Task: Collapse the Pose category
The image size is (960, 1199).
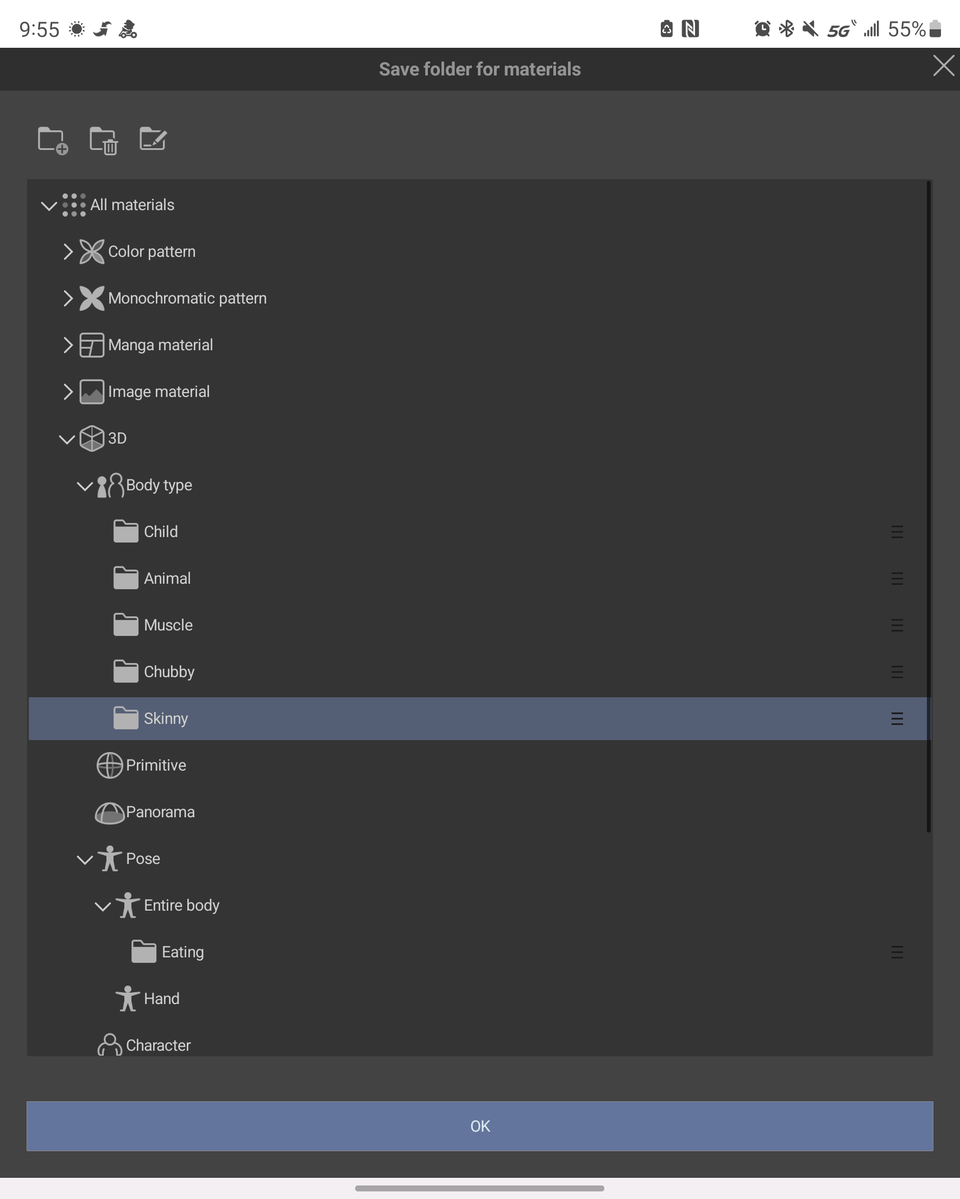Action: pyautogui.click(x=85, y=859)
